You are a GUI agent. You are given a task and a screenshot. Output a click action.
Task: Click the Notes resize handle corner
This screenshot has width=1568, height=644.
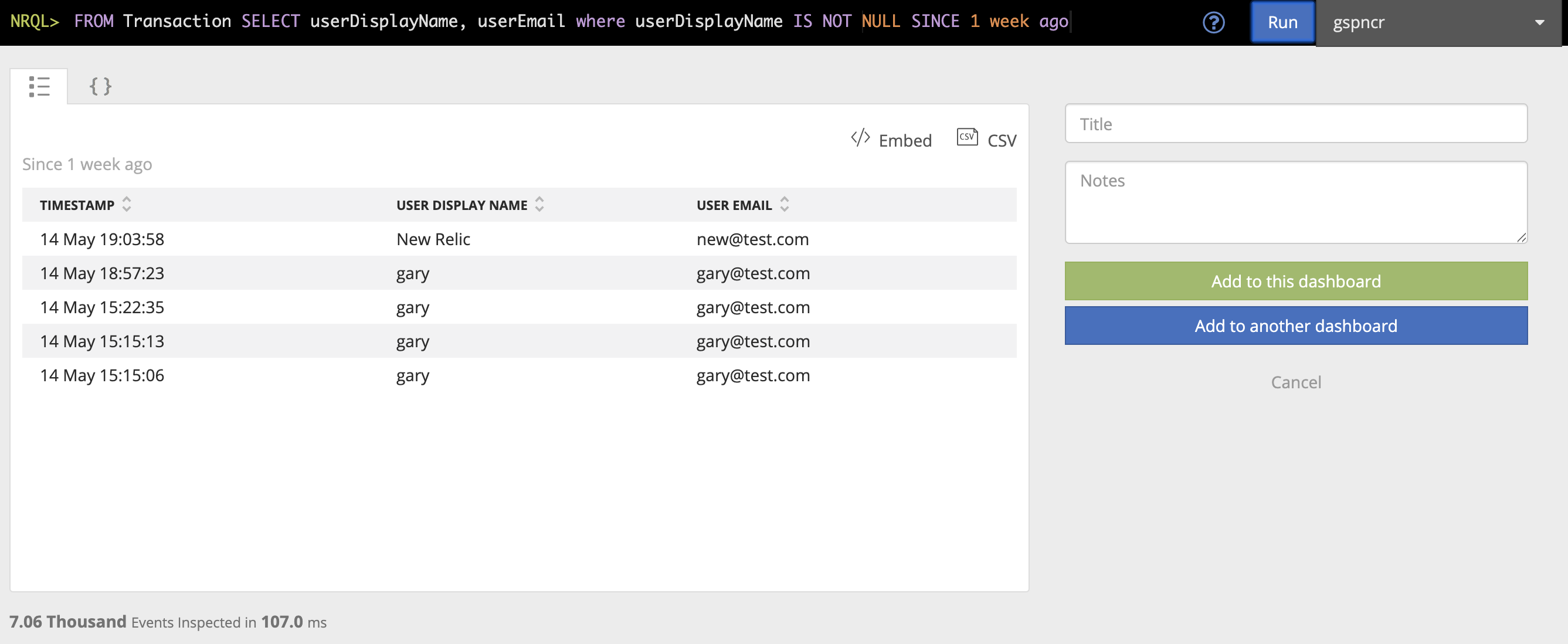(1521, 238)
